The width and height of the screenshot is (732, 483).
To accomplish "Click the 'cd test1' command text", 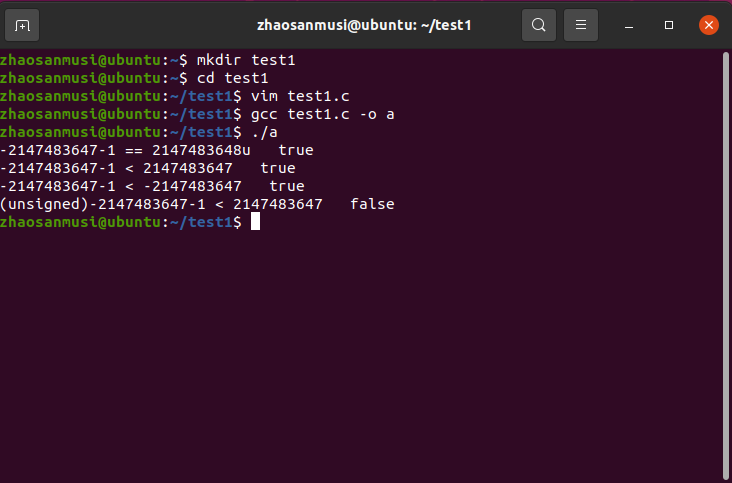I will 232,78.
